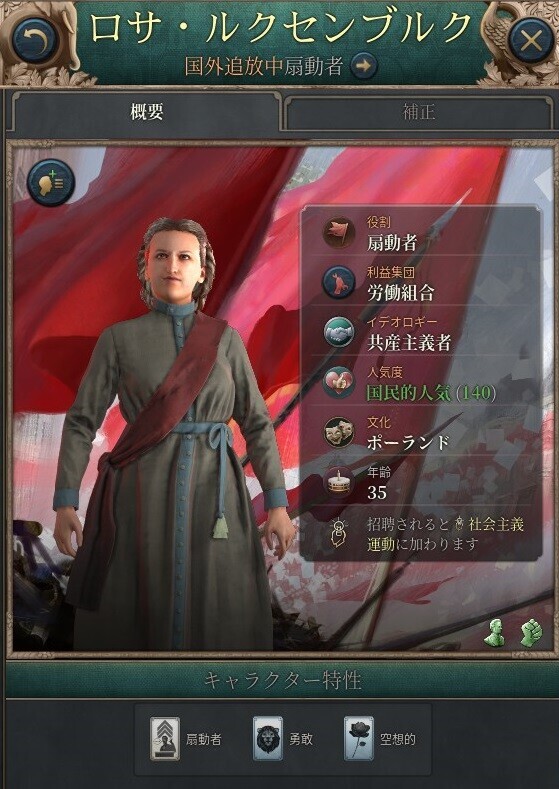Click the handshake ideology icon
The height and width of the screenshot is (789, 559).
coord(339,333)
